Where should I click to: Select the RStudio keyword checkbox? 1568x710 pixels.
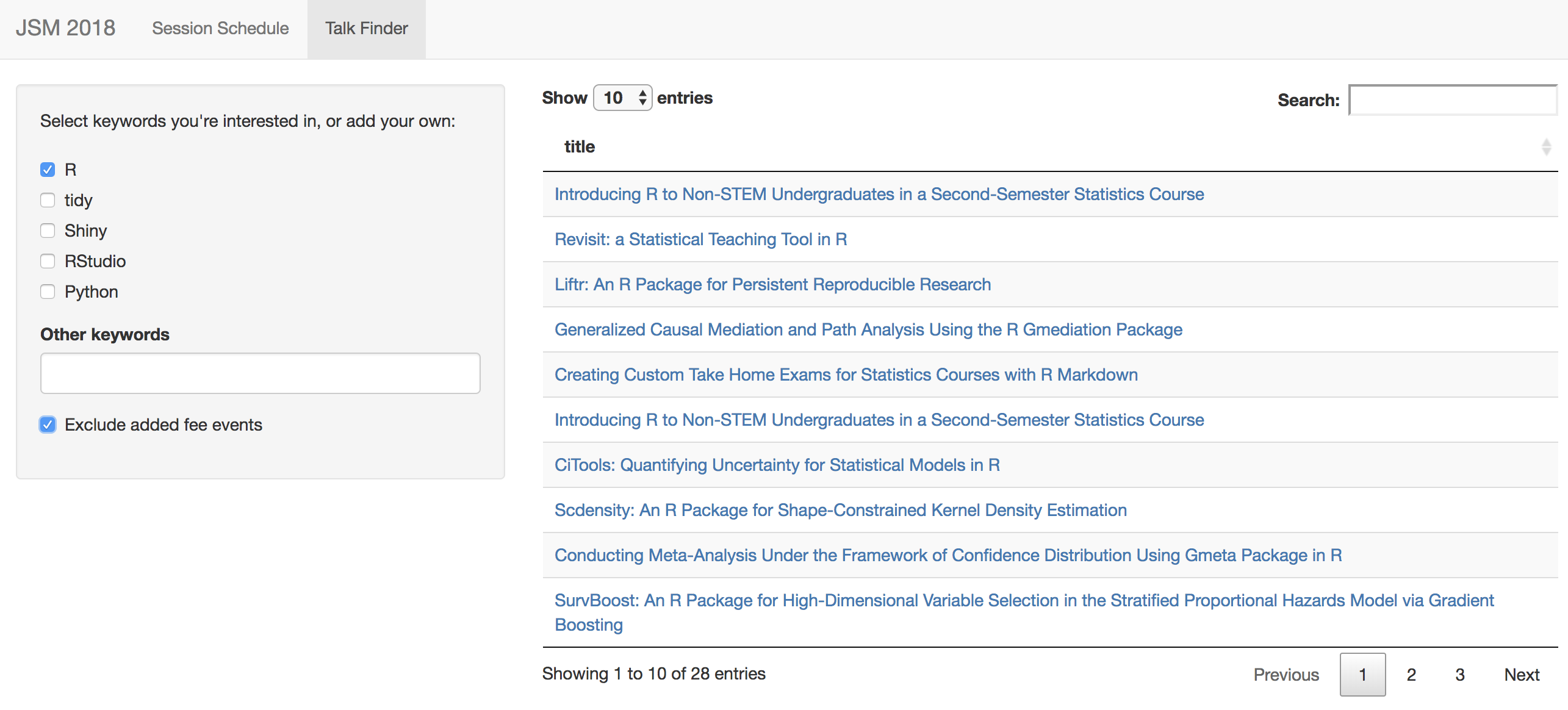48,261
